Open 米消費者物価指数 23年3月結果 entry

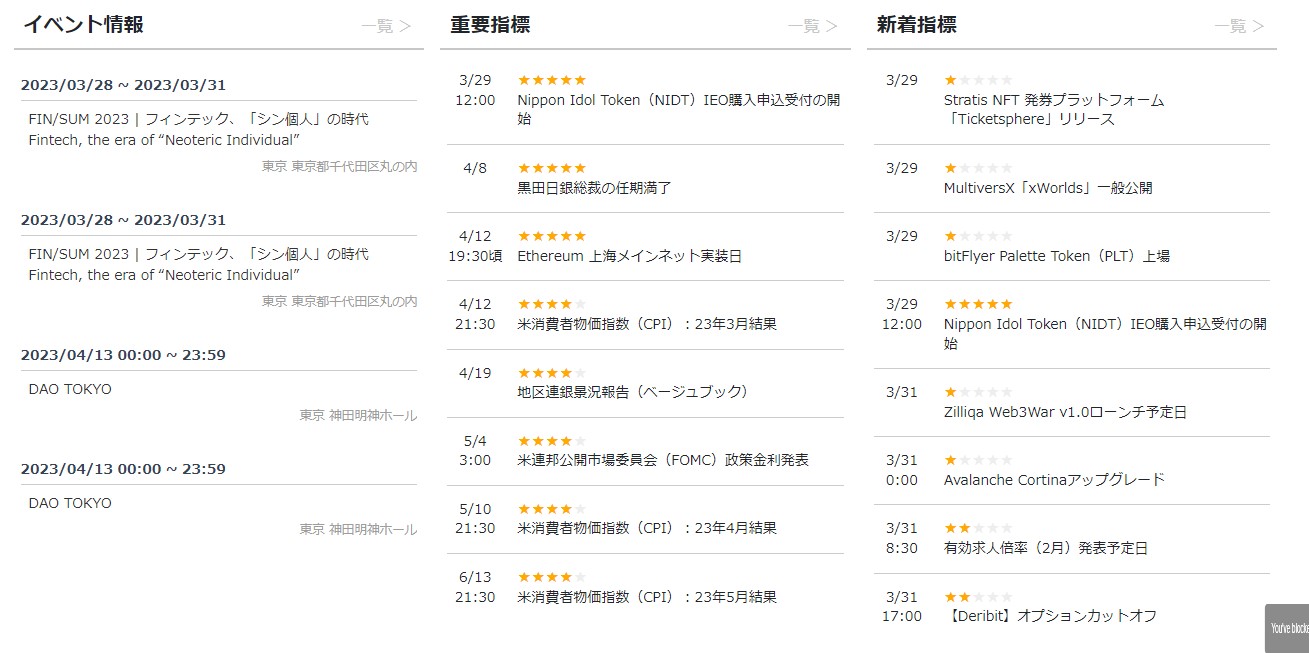tap(646, 324)
